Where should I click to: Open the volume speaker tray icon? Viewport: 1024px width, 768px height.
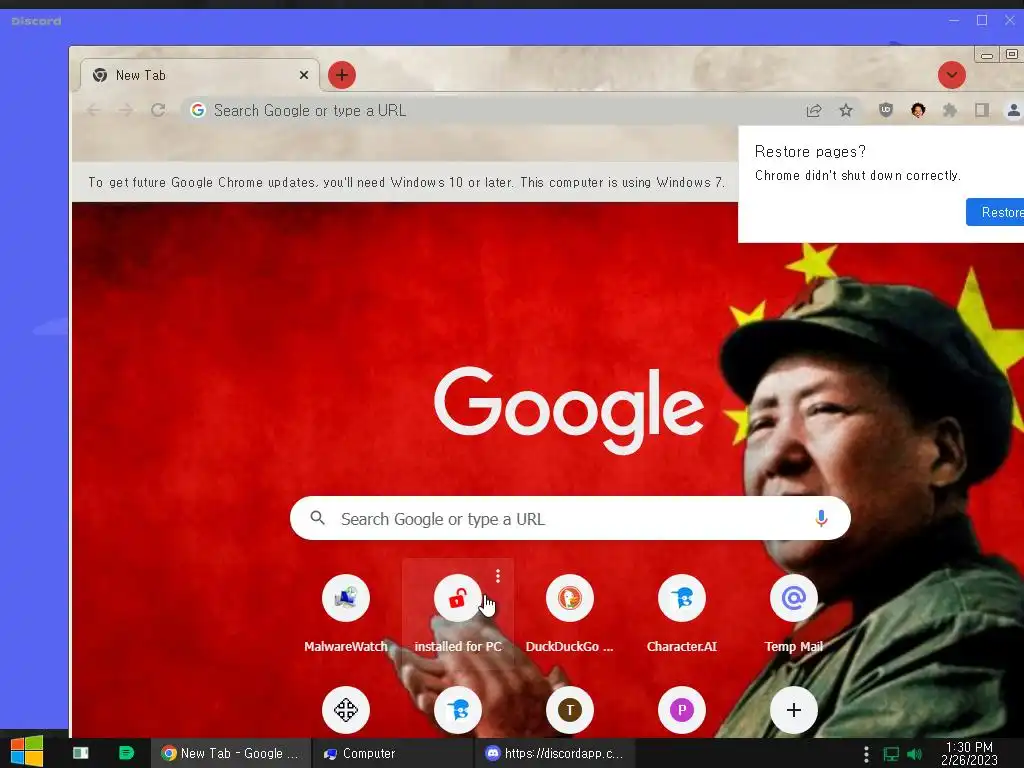click(914, 754)
